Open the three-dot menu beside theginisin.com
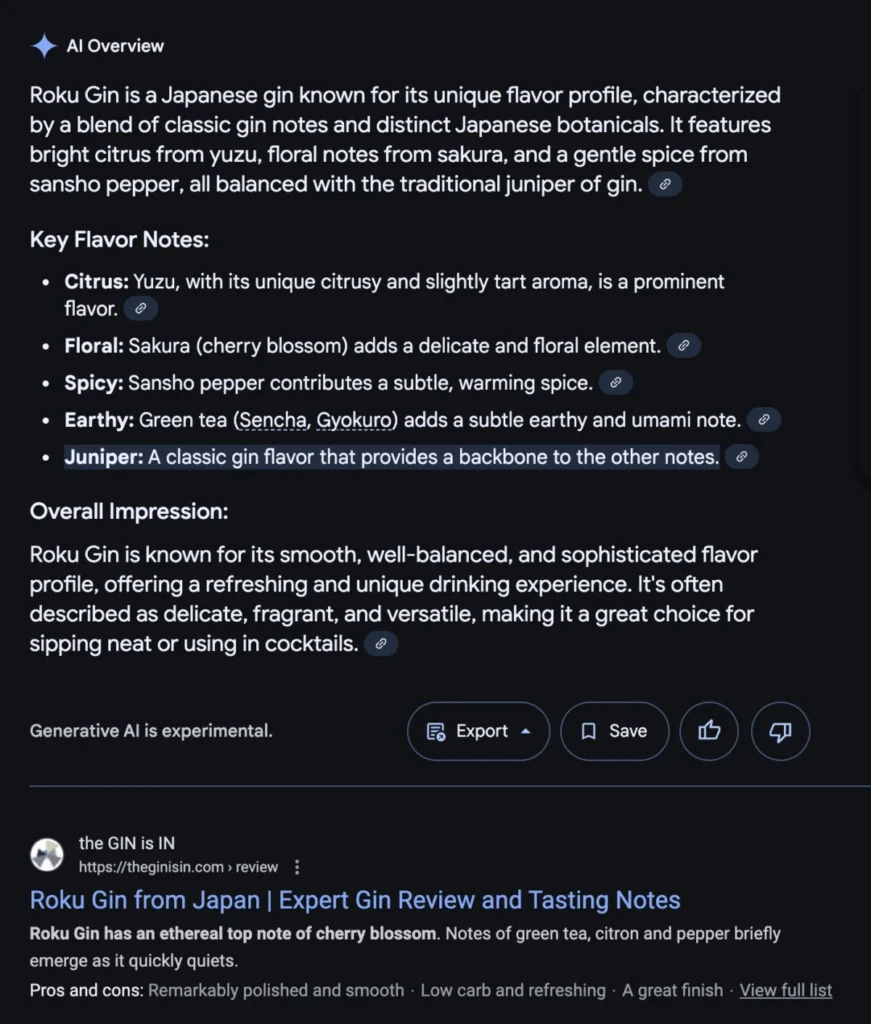 tap(297, 867)
